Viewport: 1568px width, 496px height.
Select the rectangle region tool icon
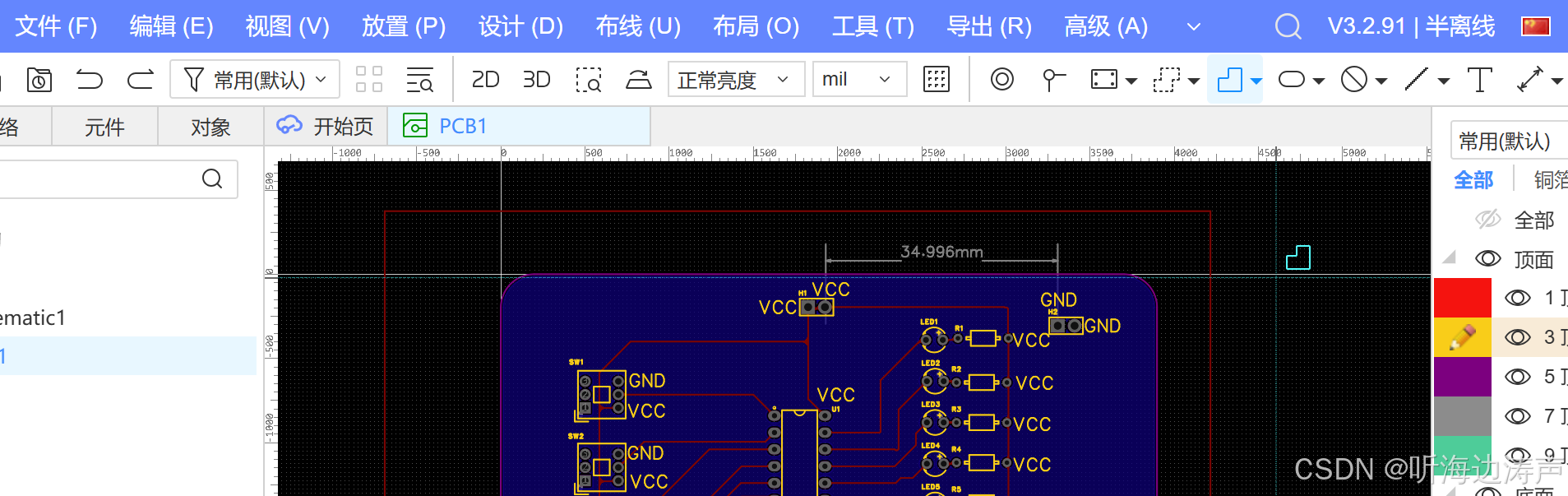tap(1104, 80)
